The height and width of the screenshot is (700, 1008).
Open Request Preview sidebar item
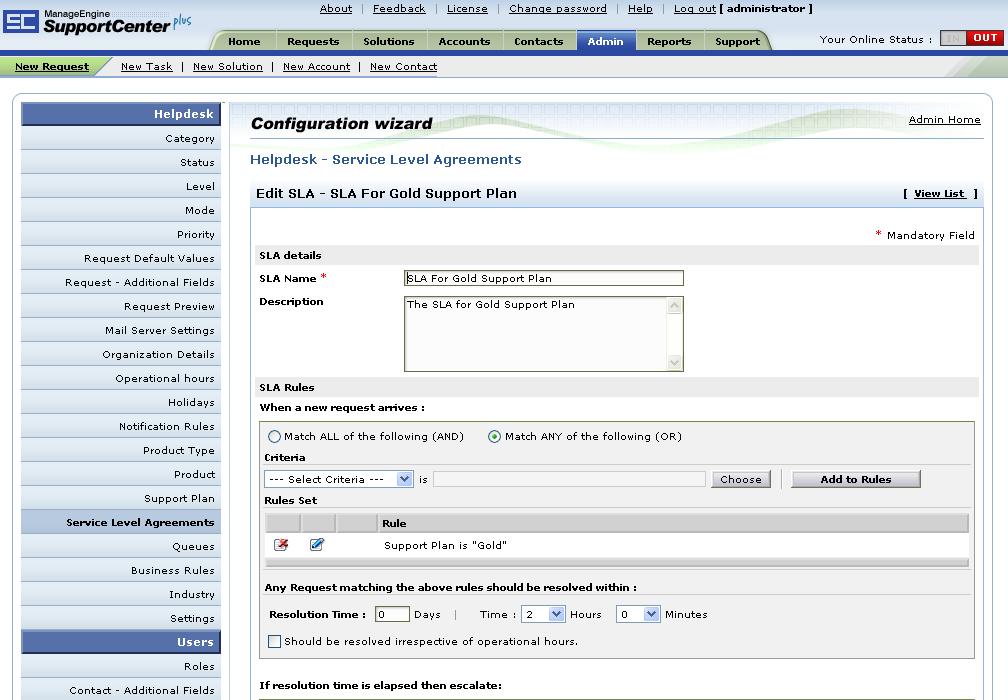coord(121,306)
